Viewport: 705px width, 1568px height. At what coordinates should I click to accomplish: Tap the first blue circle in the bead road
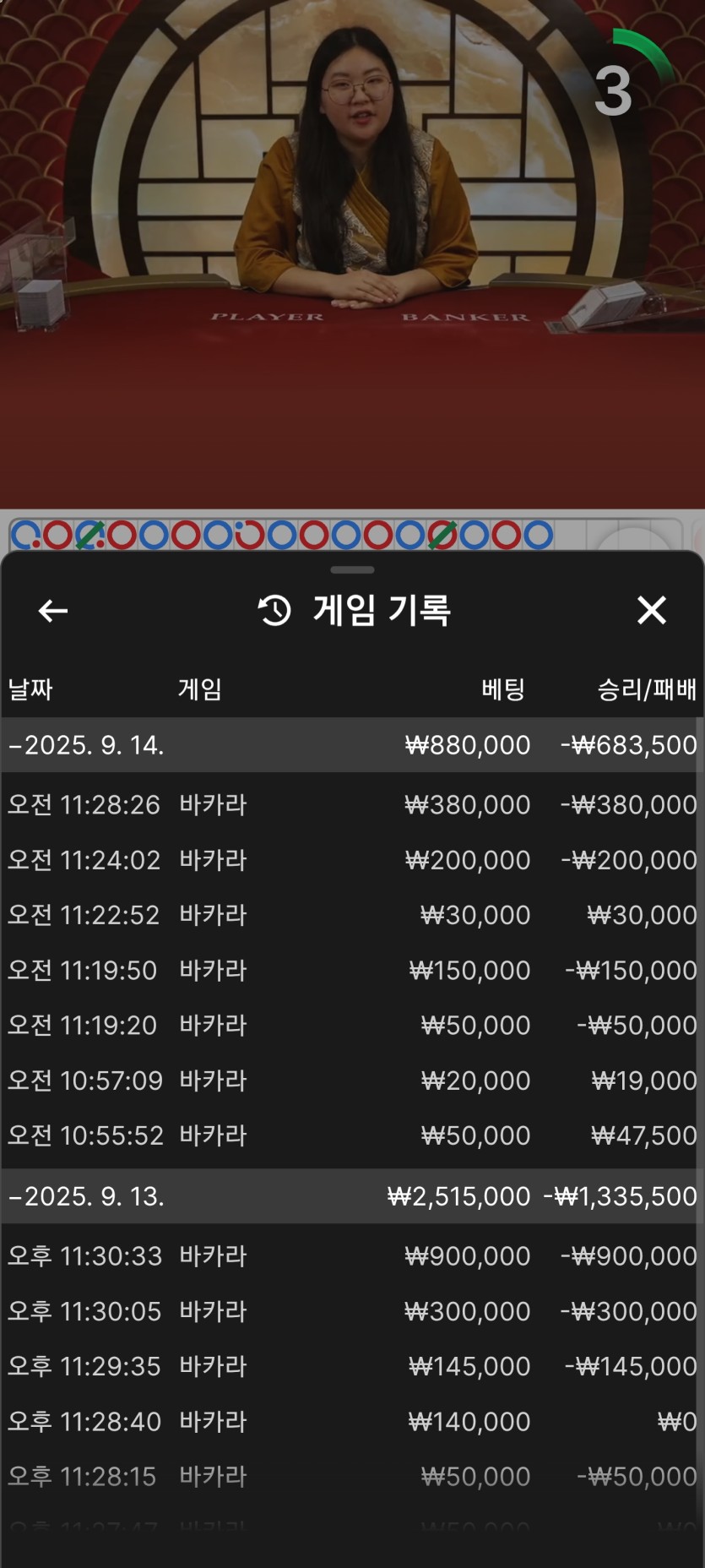(25, 535)
